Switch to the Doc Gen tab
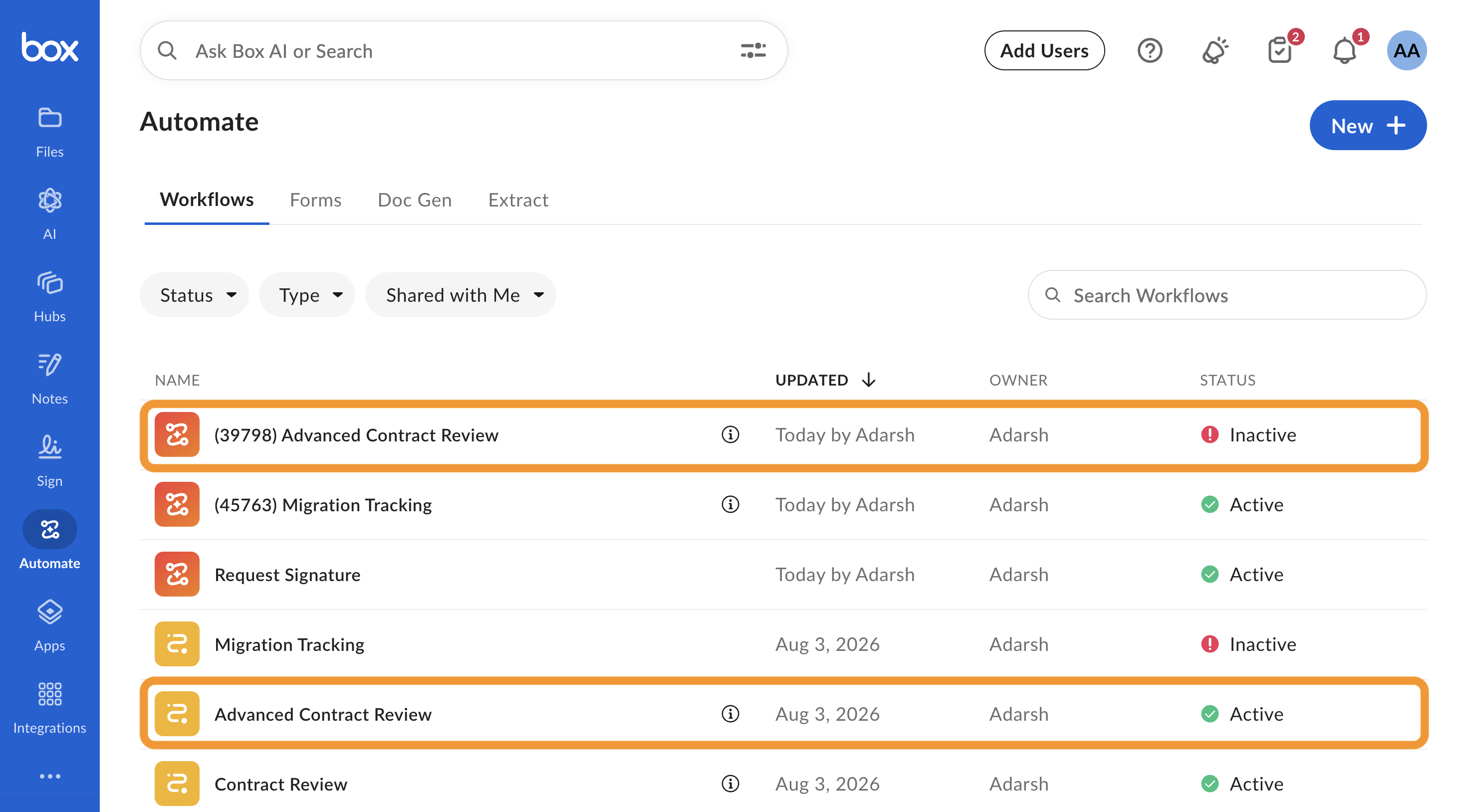The width and height of the screenshot is (1467, 812). 415,200
